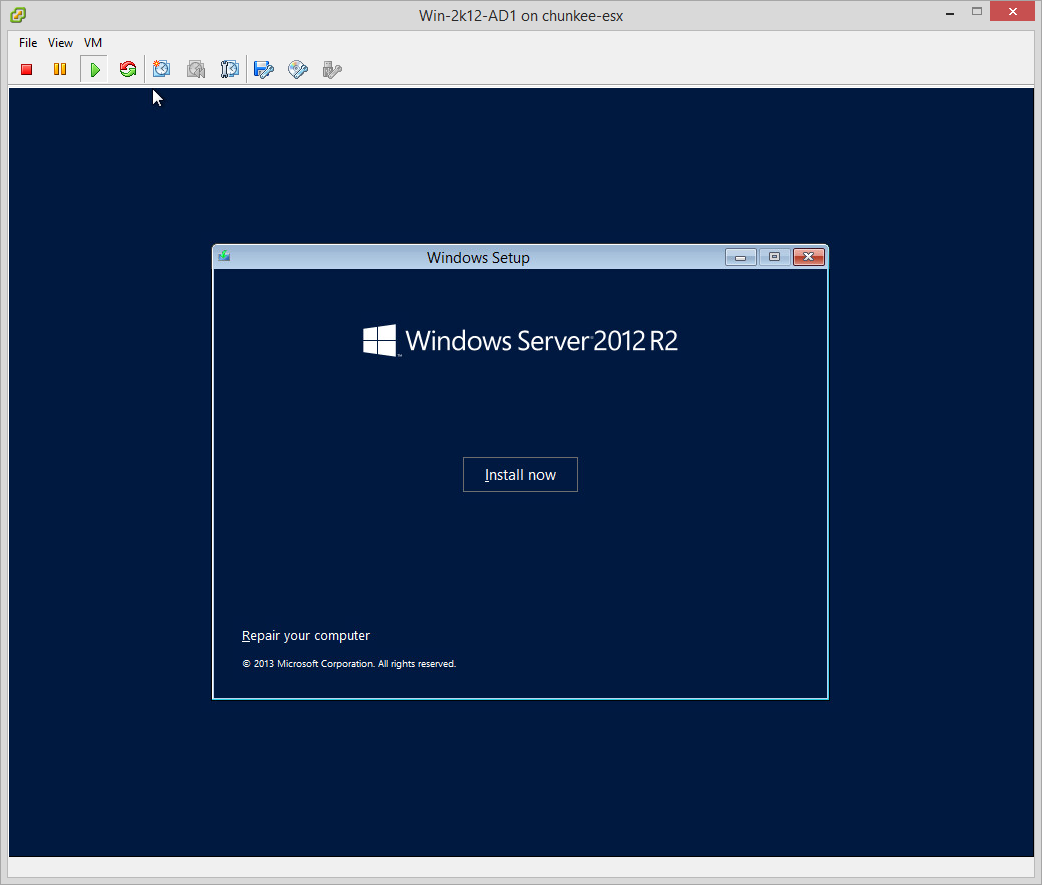Click the Install now button

click(x=520, y=475)
